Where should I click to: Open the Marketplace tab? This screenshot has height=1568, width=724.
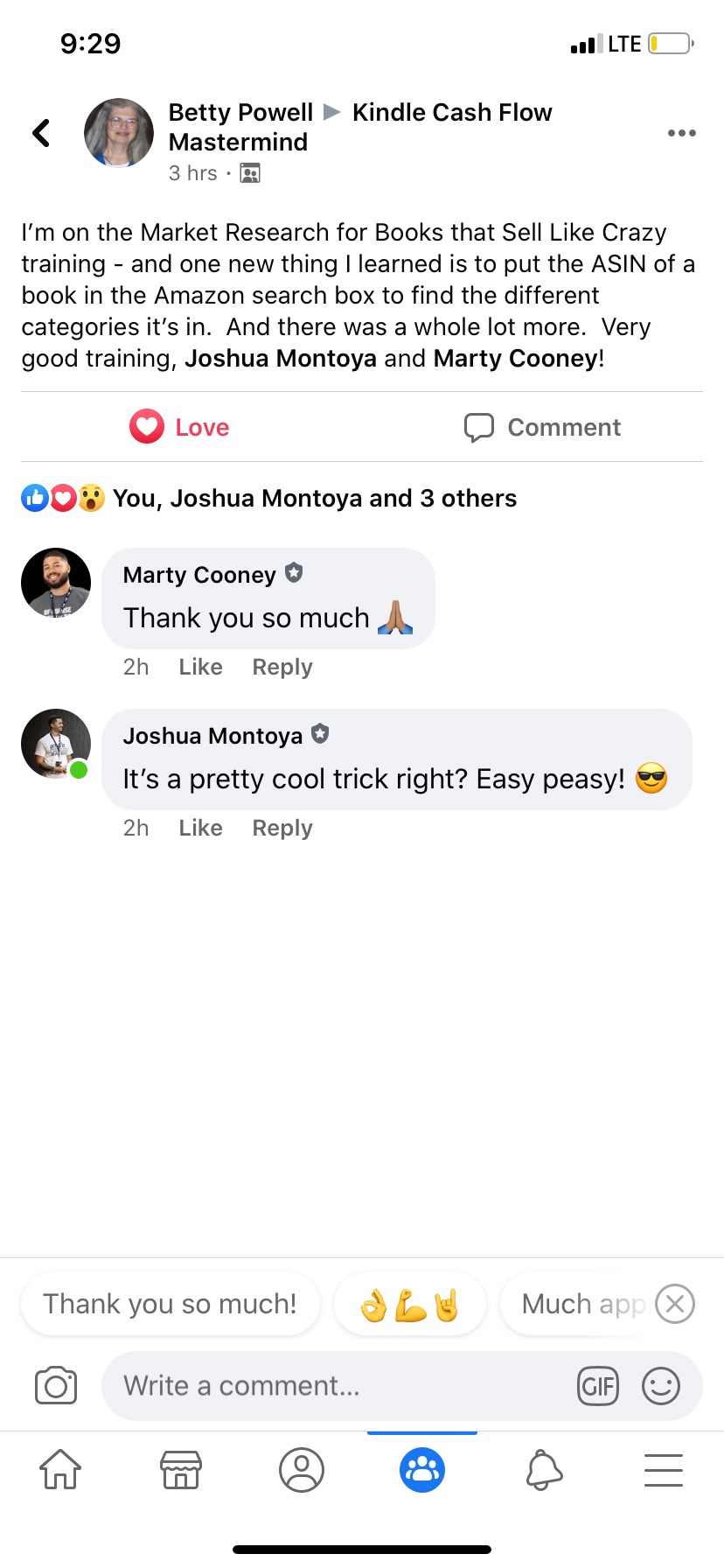tap(181, 1469)
